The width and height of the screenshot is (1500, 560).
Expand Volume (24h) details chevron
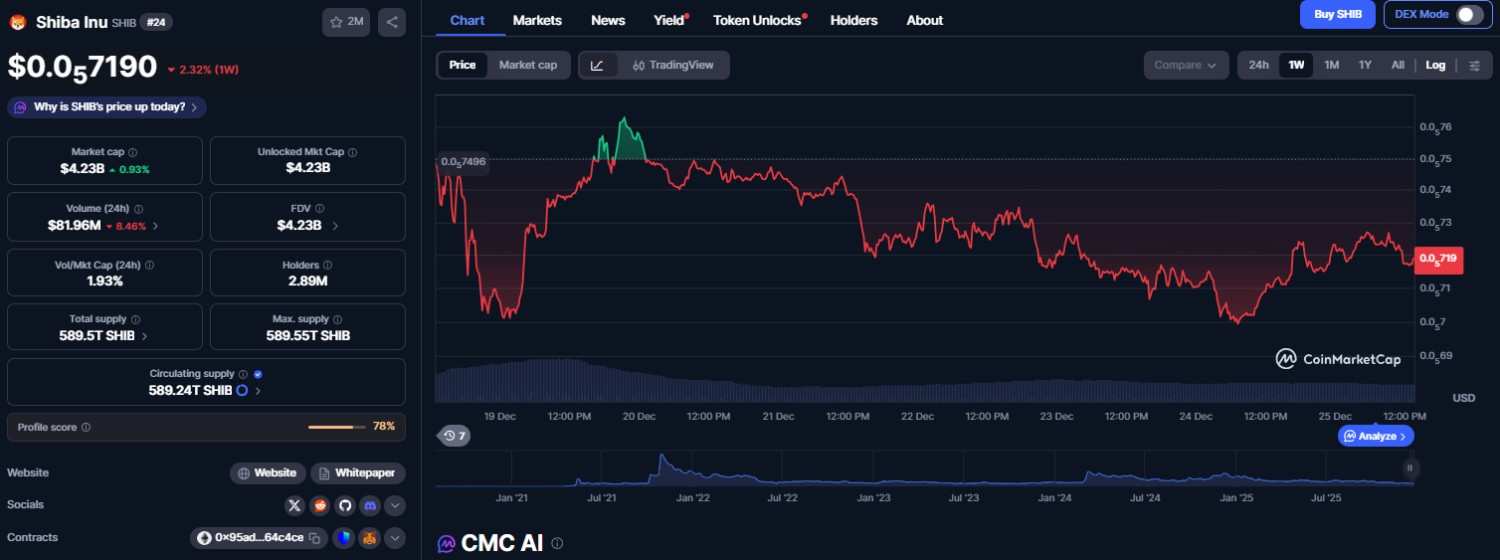[155, 226]
